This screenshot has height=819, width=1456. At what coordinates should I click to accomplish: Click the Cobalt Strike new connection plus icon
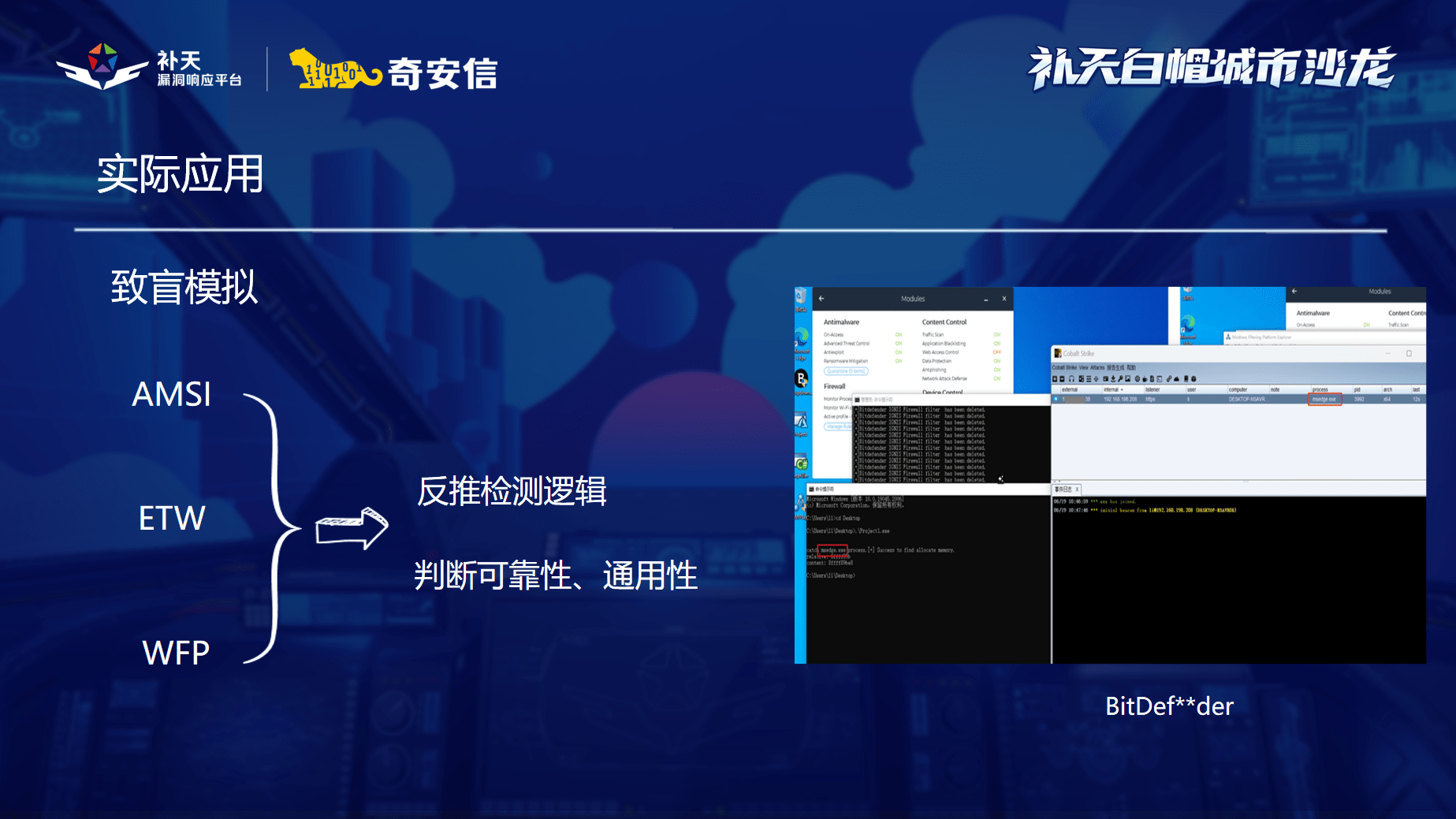[x=1055, y=379]
